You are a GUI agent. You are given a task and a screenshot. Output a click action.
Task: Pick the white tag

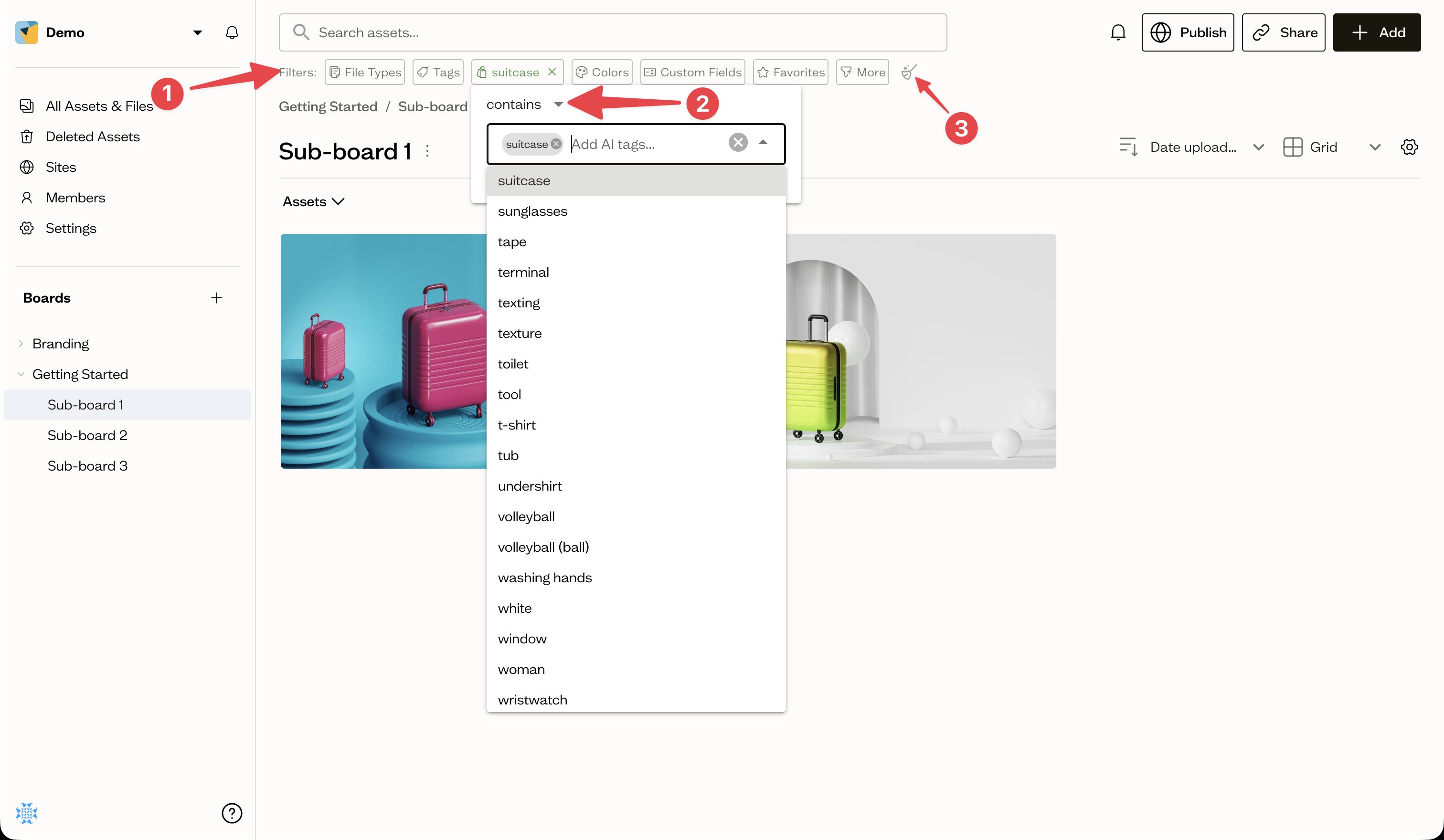coord(636,608)
